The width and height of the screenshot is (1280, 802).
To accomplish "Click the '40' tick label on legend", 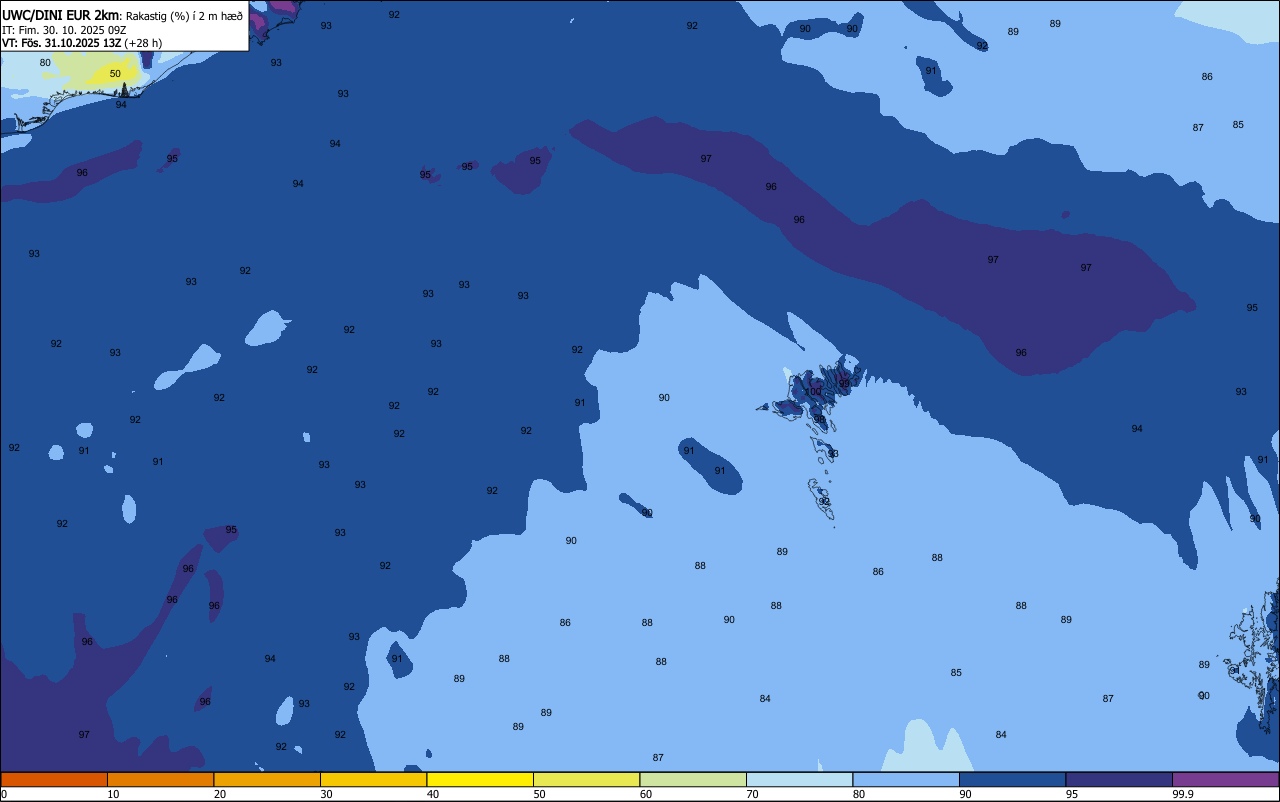I will click(x=433, y=794).
